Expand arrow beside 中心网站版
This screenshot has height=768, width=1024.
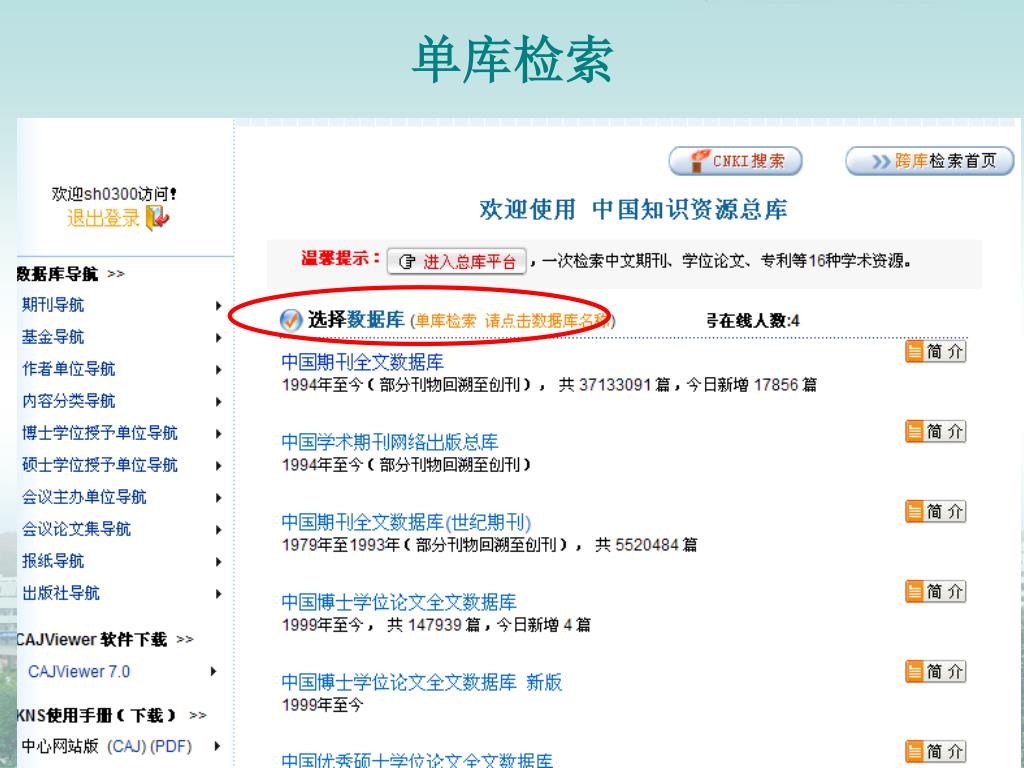coord(217,746)
